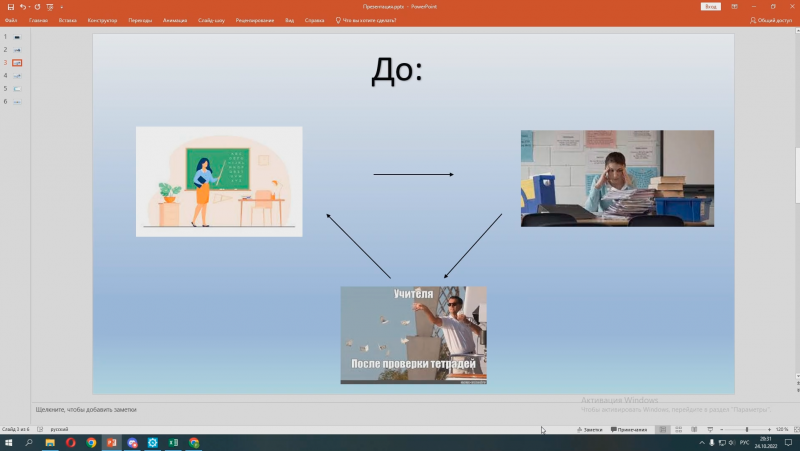The image size is (800, 451).
Task: Select slide 1 thumbnail
Action: tap(17, 37)
